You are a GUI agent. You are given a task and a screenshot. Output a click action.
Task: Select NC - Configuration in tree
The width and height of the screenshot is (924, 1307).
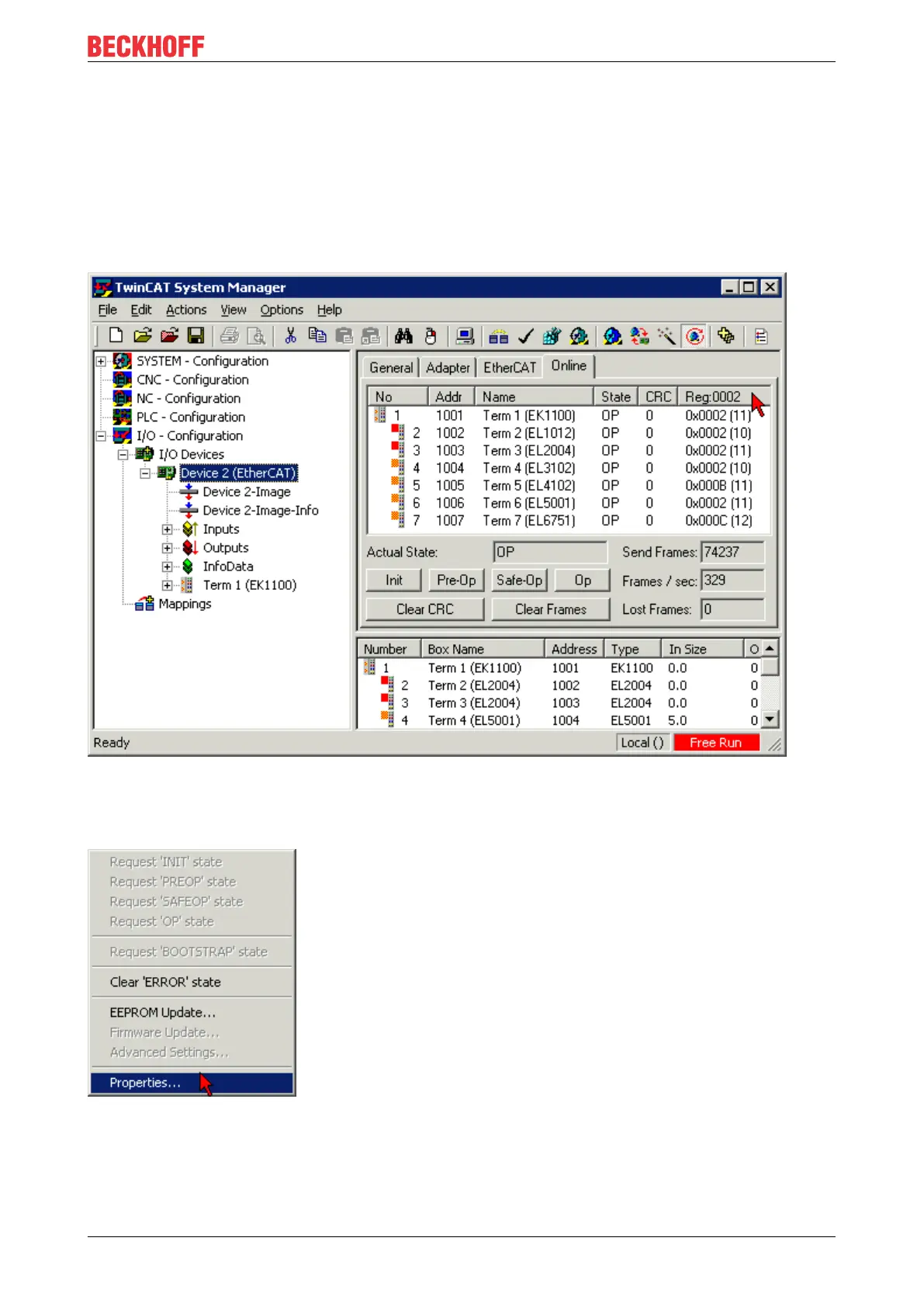click(189, 398)
